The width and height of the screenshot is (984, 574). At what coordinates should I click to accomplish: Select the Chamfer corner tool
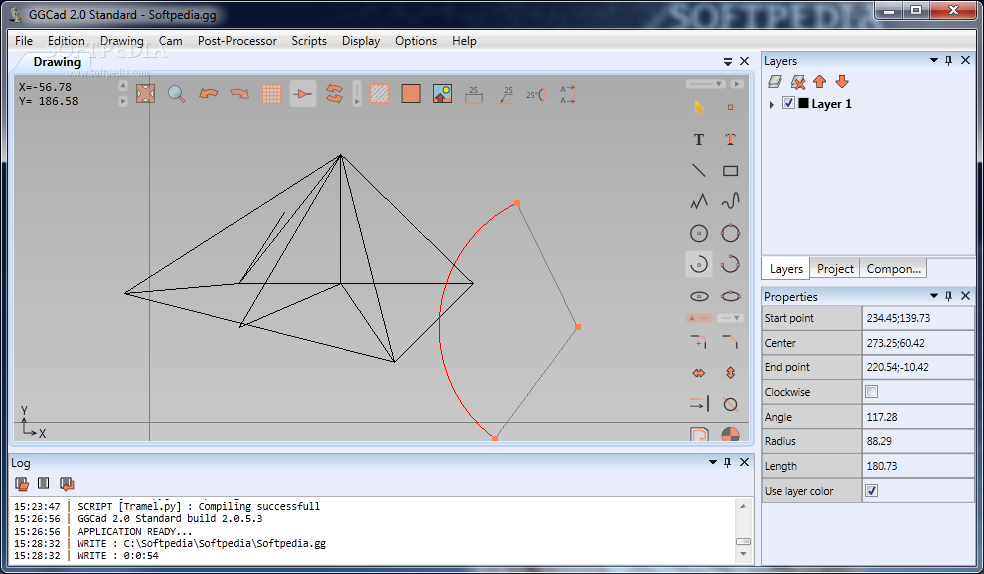(x=730, y=342)
